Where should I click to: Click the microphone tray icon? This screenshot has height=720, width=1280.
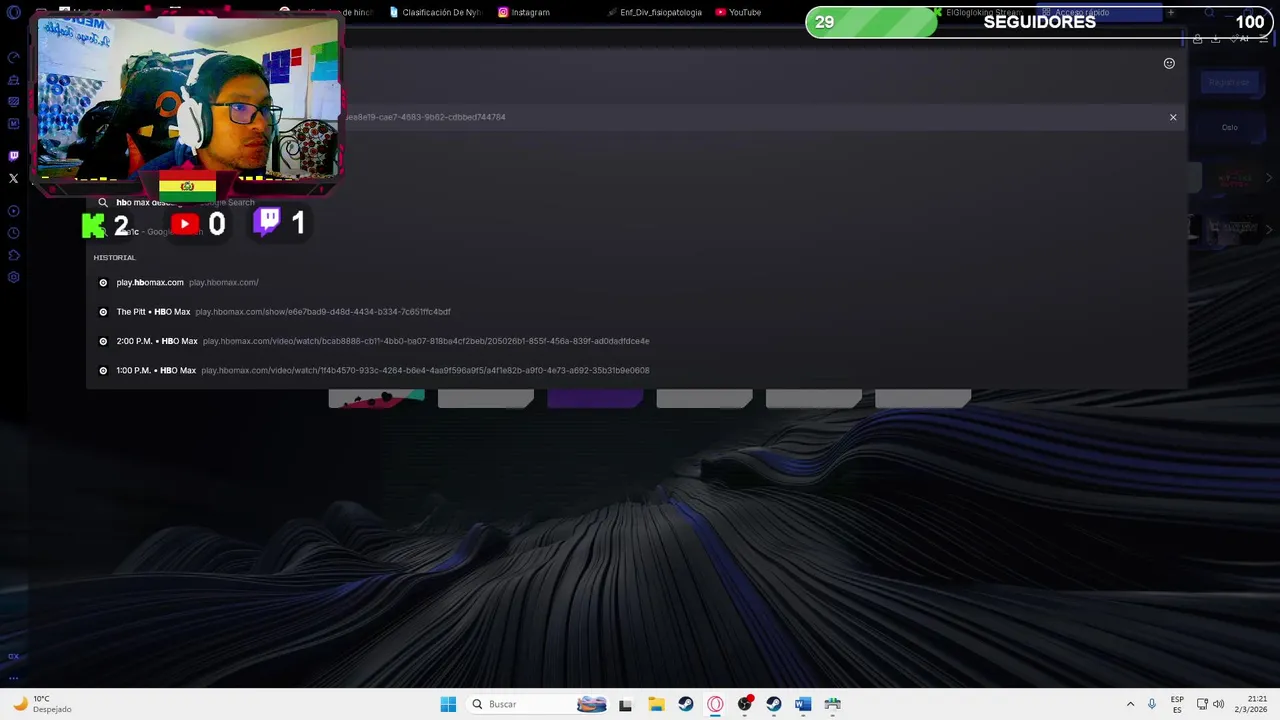1152,704
